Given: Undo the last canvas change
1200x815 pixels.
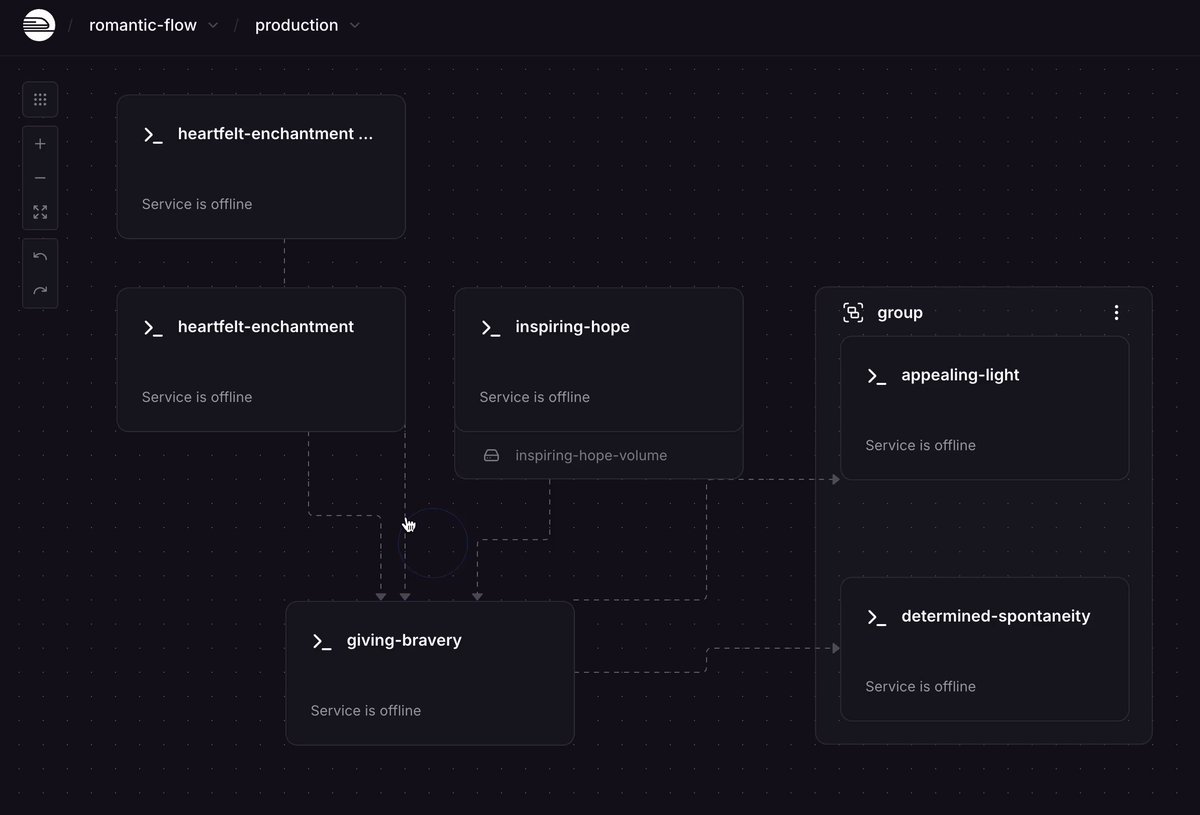Looking at the screenshot, I should 40,256.
